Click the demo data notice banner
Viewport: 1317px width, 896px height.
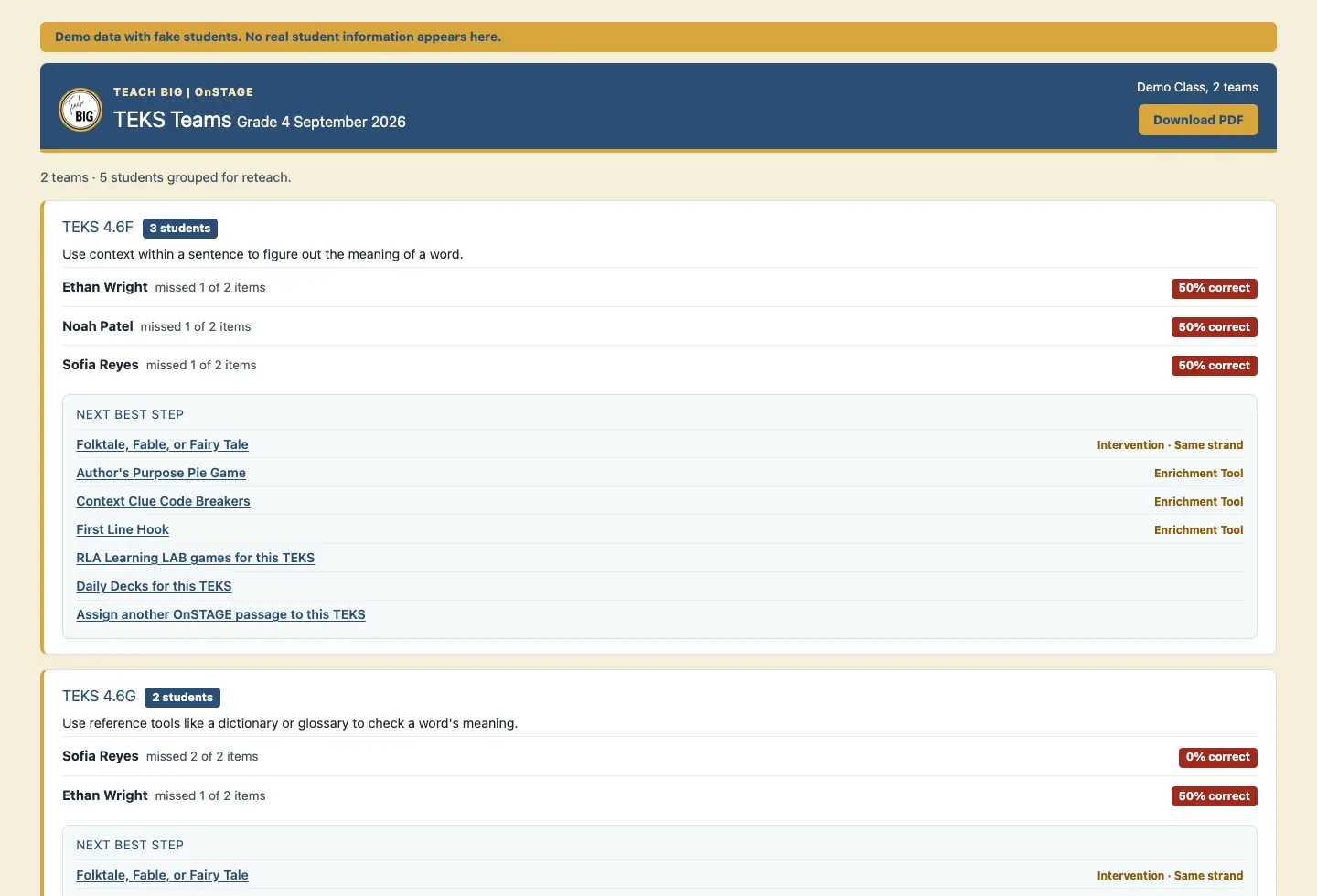pos(658,37)
